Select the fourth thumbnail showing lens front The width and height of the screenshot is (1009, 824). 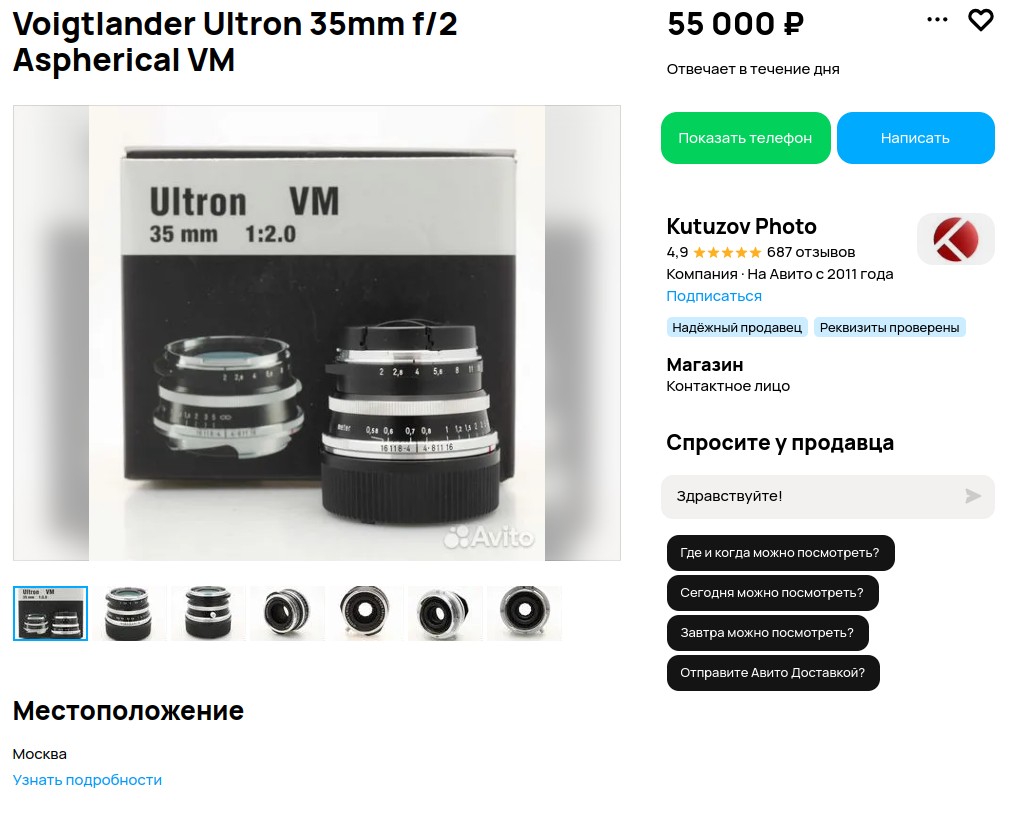coord(288,613)
